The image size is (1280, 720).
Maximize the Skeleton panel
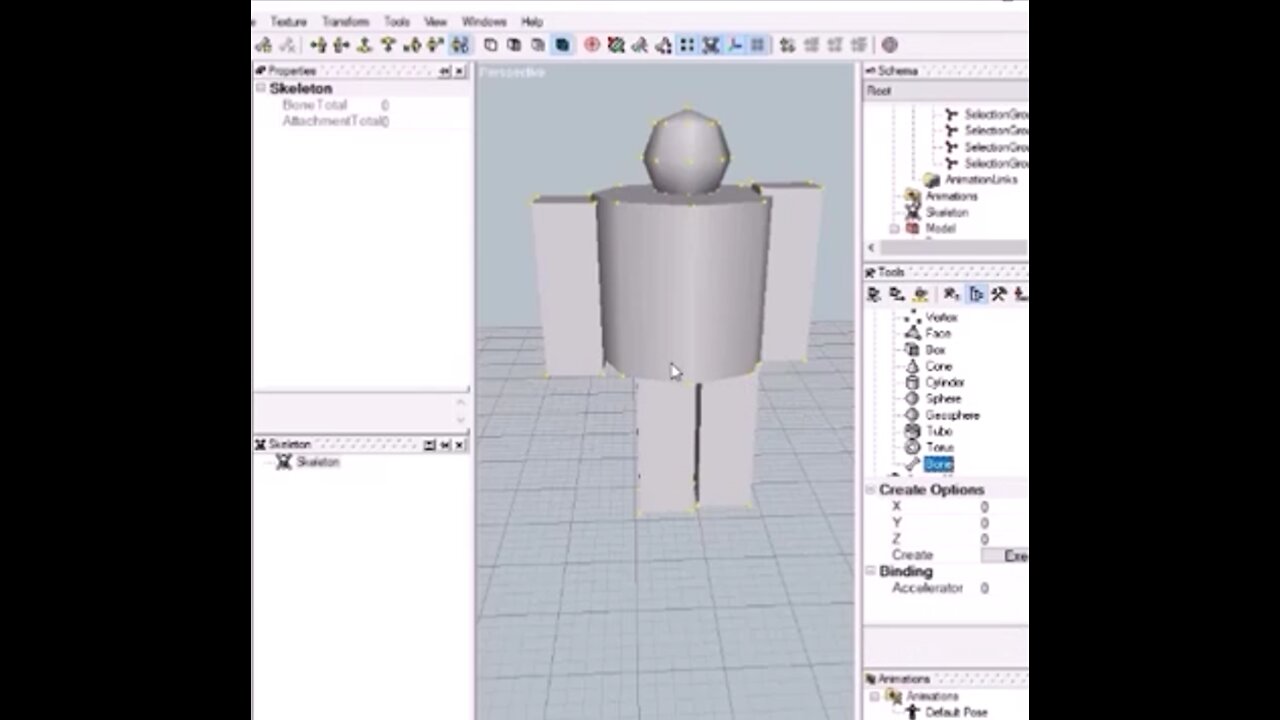pyautogui.click(x=429, y=444)
